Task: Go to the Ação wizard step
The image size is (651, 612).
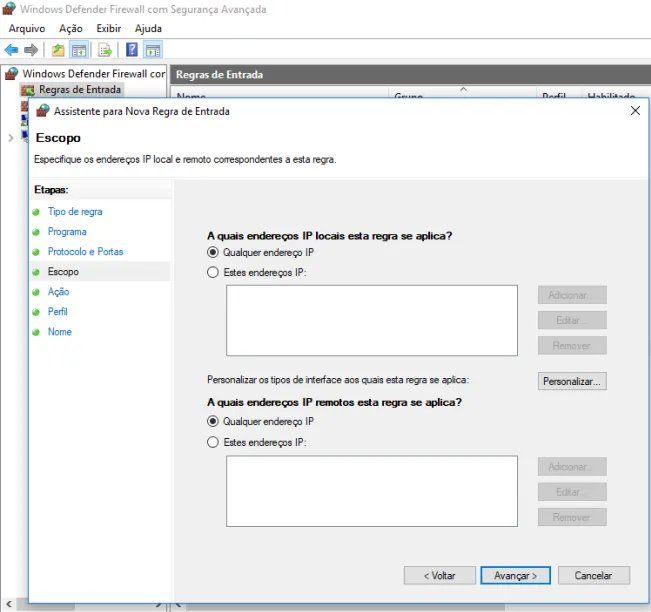Action: pos(58,291)
